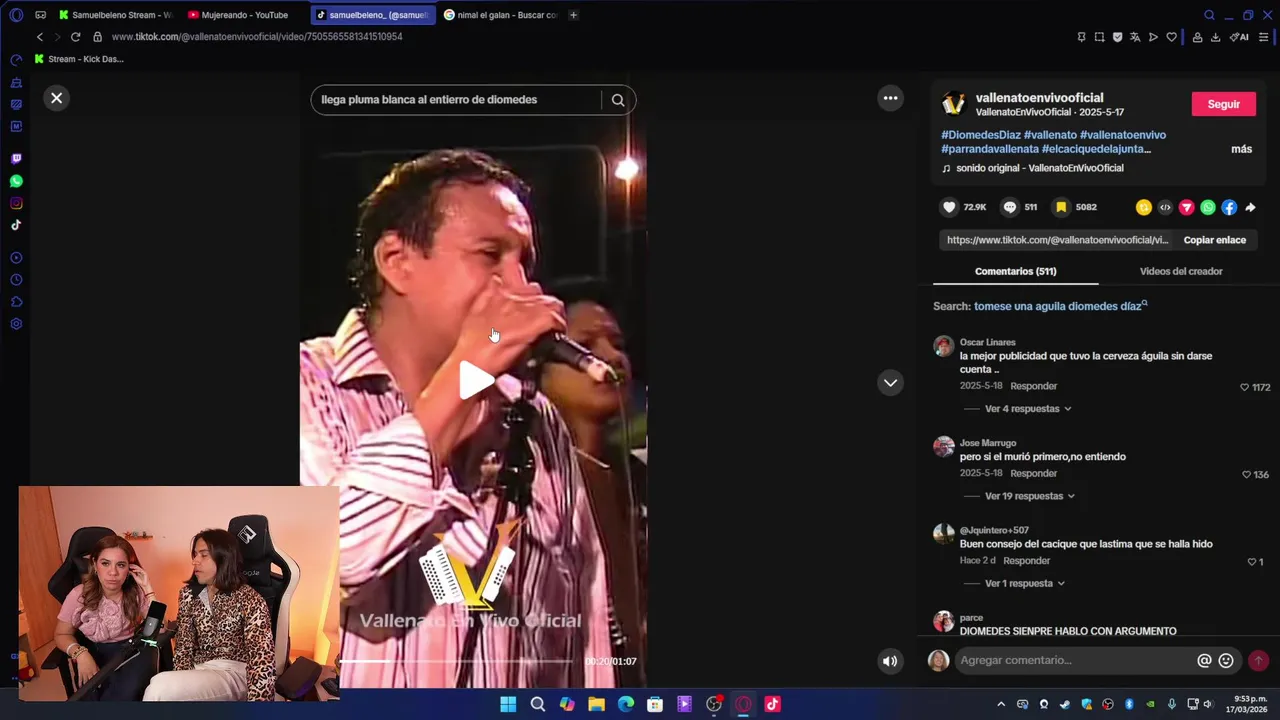This screenshot has height=720, width=1280.
Task: Click the embed code icon
Action: coord(1165,207)
